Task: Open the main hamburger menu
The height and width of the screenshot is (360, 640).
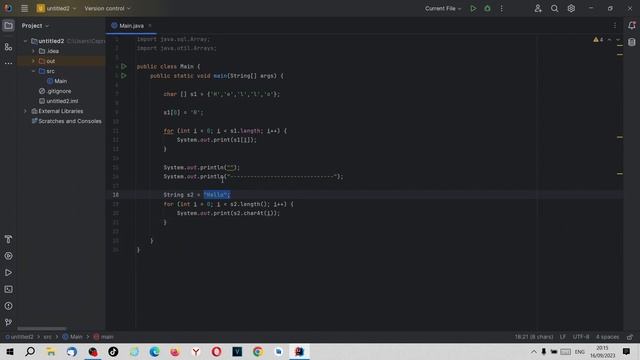Action: pyautogui.click(x=24, y=8)
